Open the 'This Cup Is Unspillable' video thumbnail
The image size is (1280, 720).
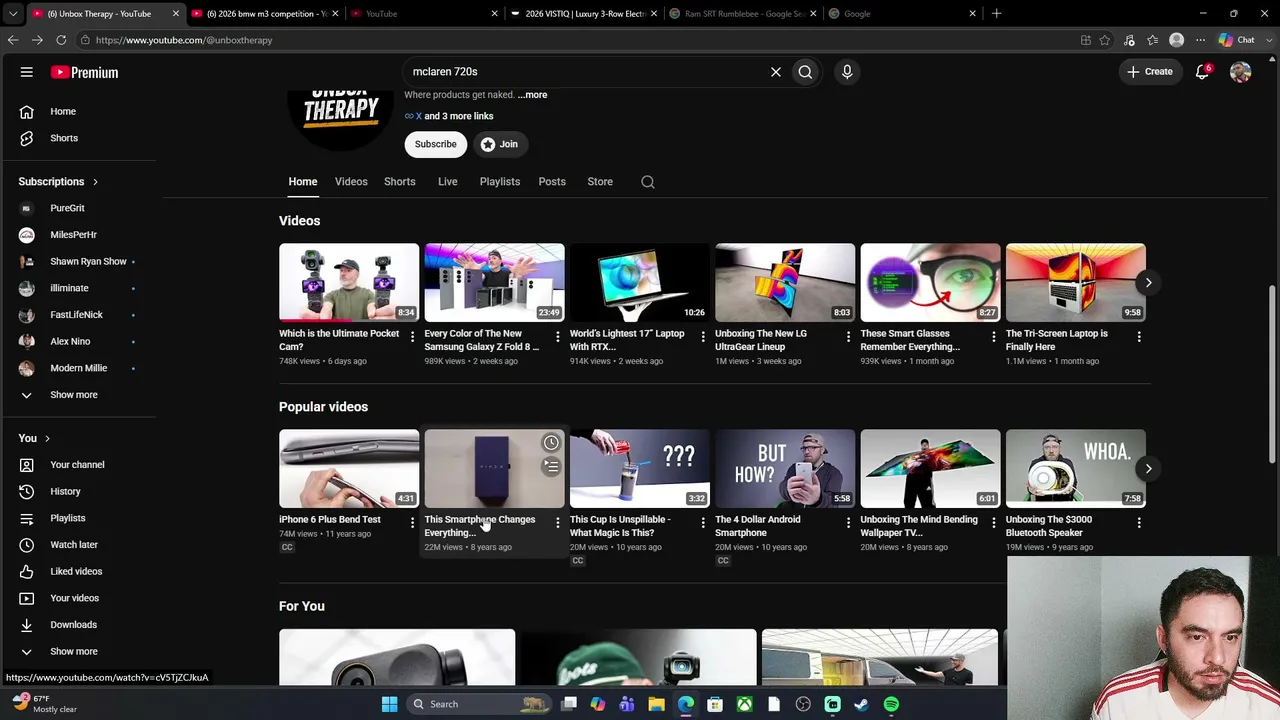click(x=640, y=469)
